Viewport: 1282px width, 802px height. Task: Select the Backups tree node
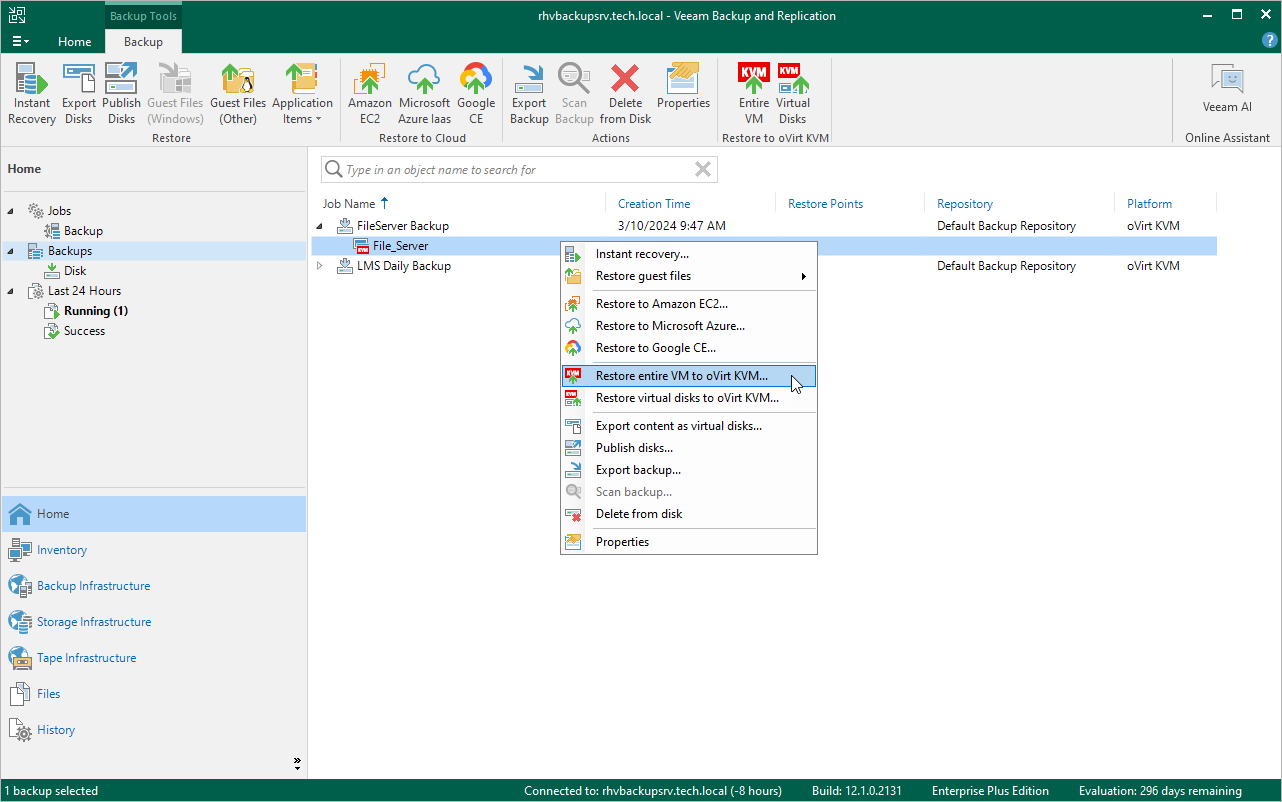70,251
